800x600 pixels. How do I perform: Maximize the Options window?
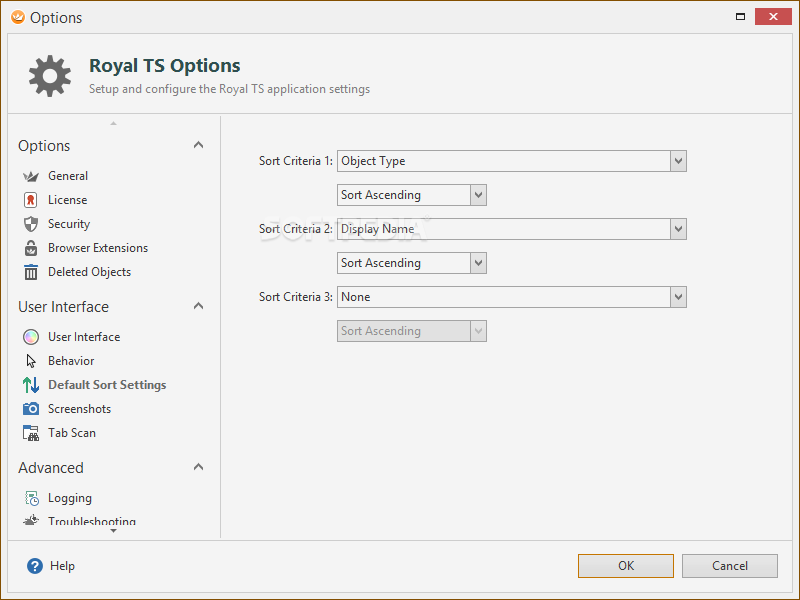click(740, 17)
